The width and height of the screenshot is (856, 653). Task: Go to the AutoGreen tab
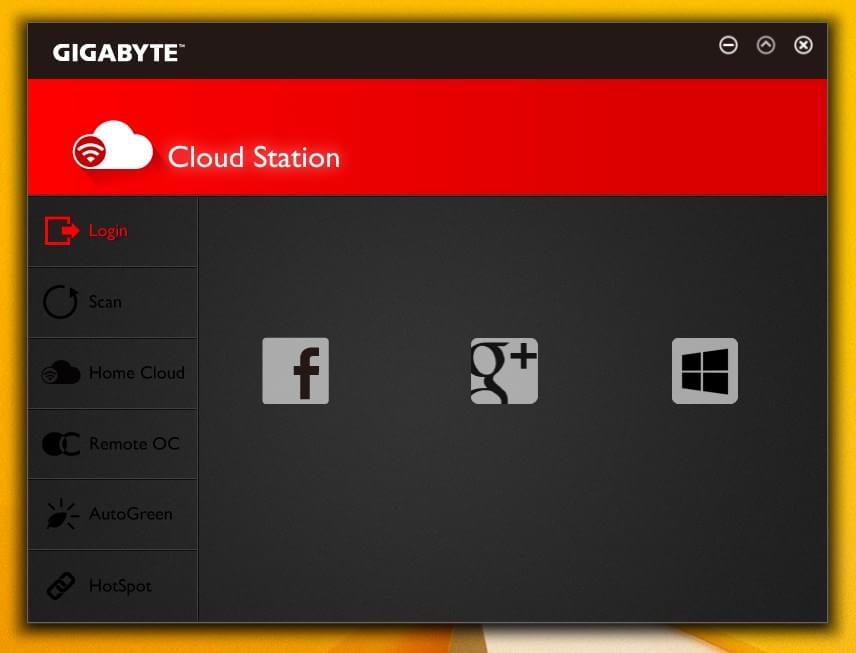112,514
